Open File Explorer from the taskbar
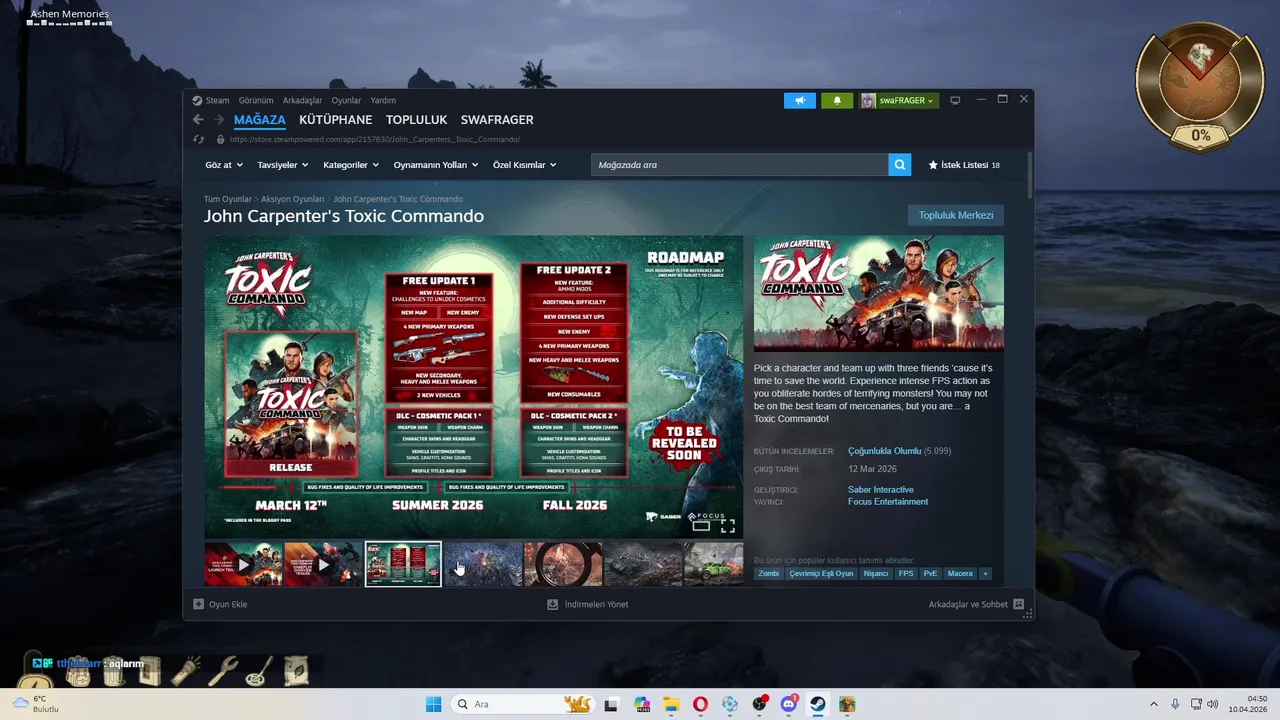The height and width of the screenshot is (720, 1280). coord(672,704)
